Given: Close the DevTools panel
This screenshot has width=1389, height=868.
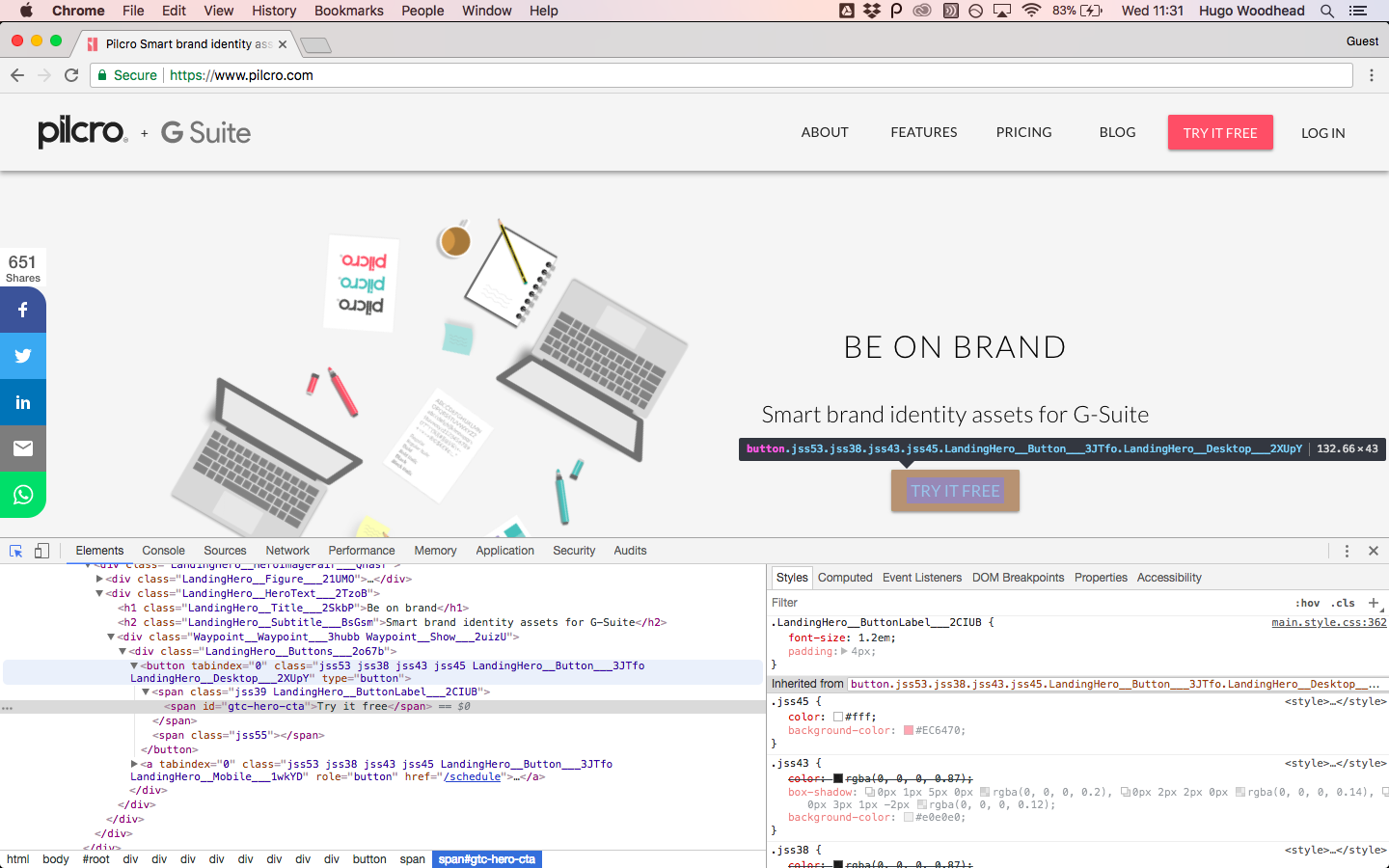Looking at the screenshot, I should click(1374, 551).
